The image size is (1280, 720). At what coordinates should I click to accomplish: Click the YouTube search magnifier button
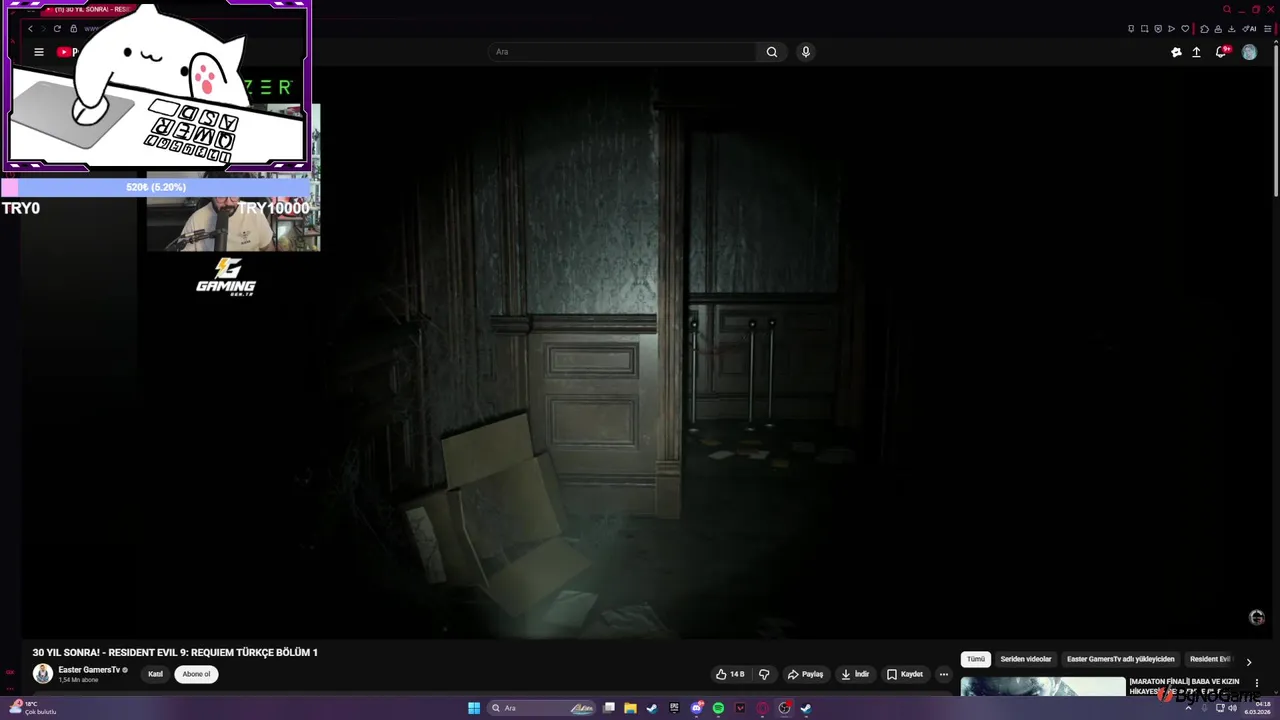(772, 52)
